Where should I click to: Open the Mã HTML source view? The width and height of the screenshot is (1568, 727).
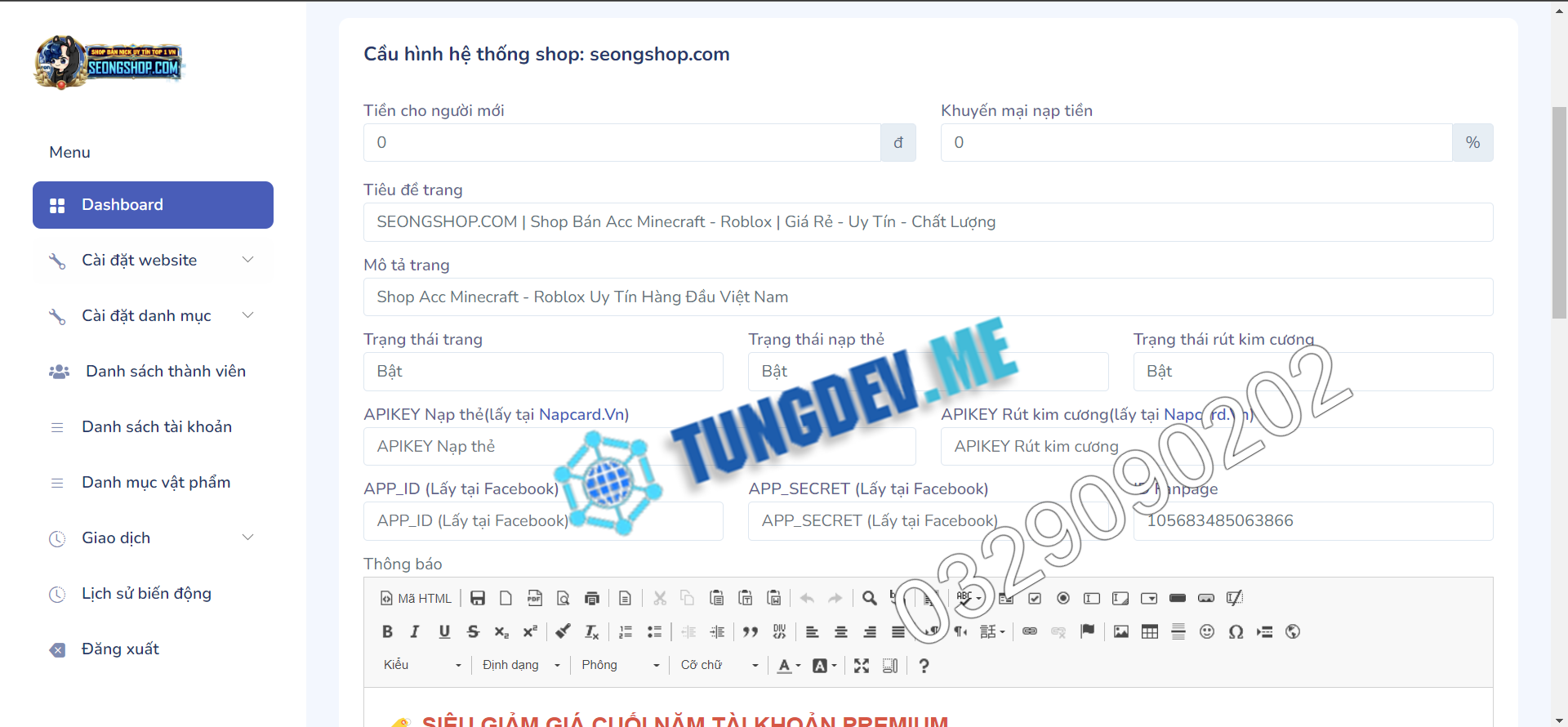tap(416, 598)
